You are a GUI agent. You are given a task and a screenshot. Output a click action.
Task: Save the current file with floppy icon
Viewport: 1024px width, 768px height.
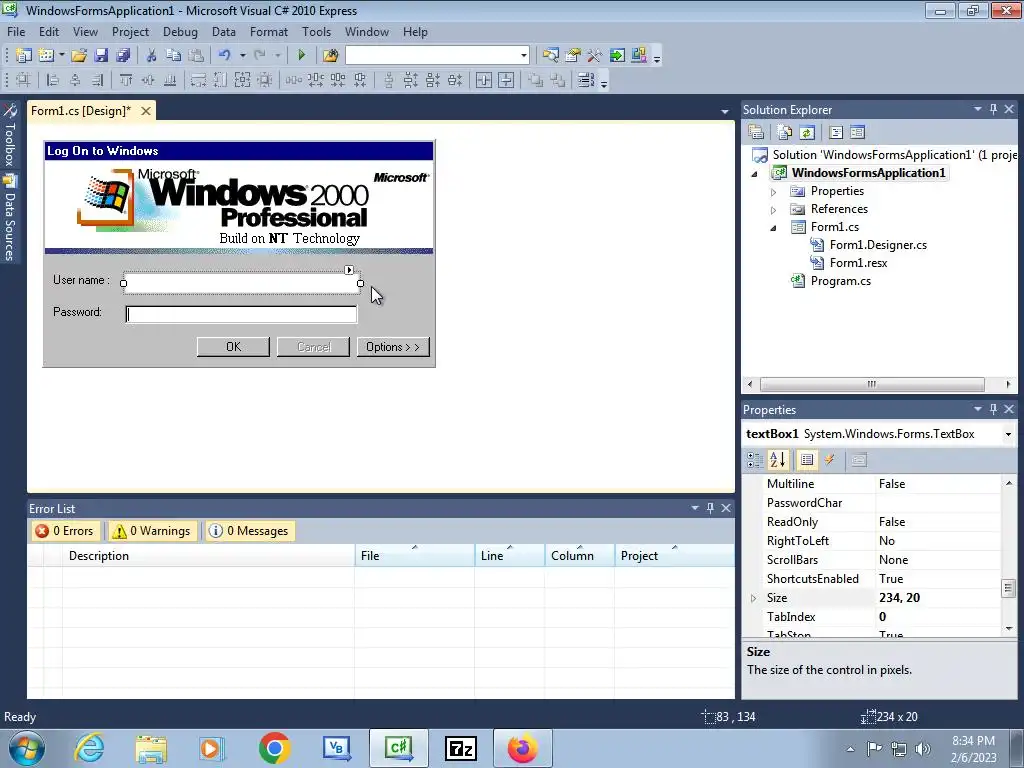click(101, 56)
